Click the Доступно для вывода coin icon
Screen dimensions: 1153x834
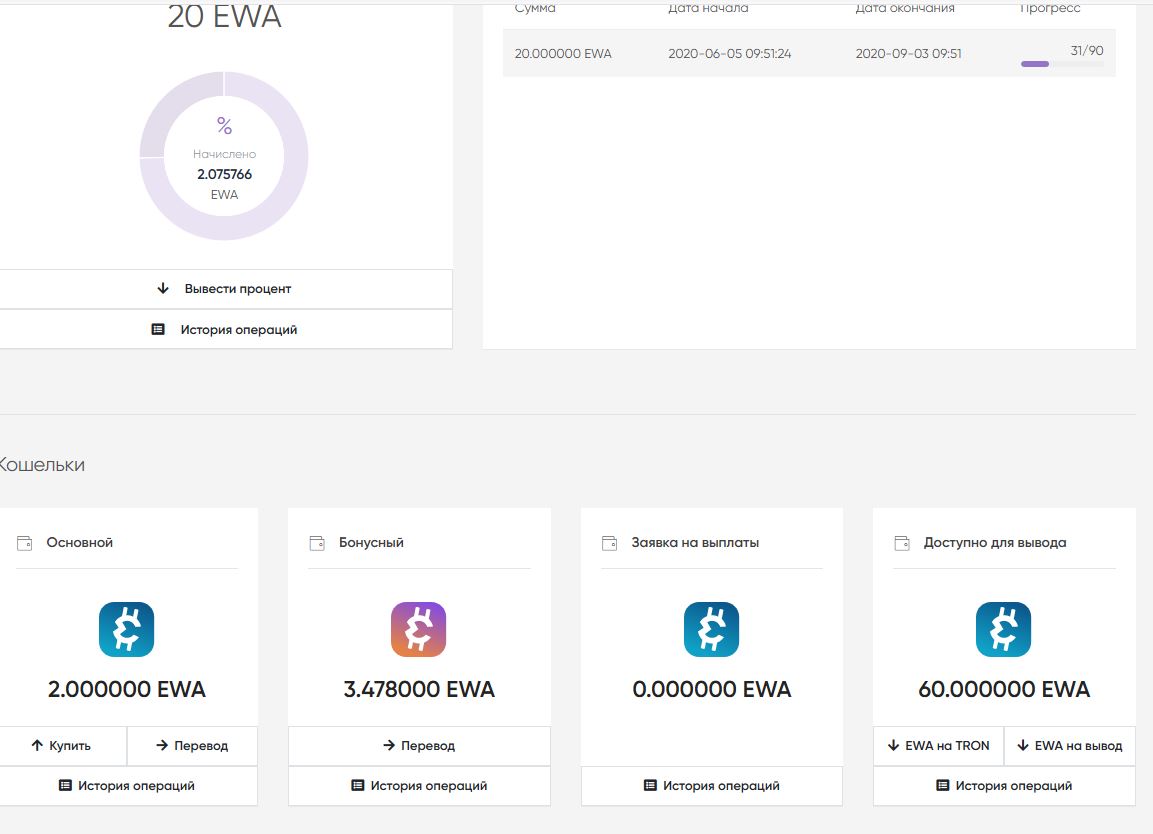1003,629
